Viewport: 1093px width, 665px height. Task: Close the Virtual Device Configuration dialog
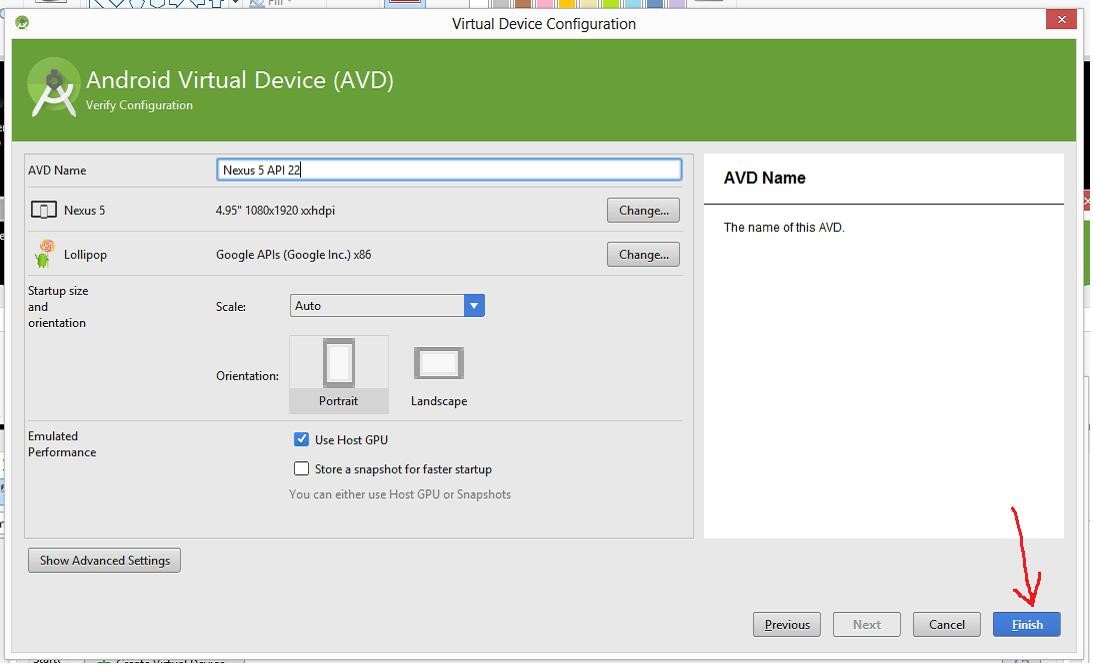[x=1061, y=20]
